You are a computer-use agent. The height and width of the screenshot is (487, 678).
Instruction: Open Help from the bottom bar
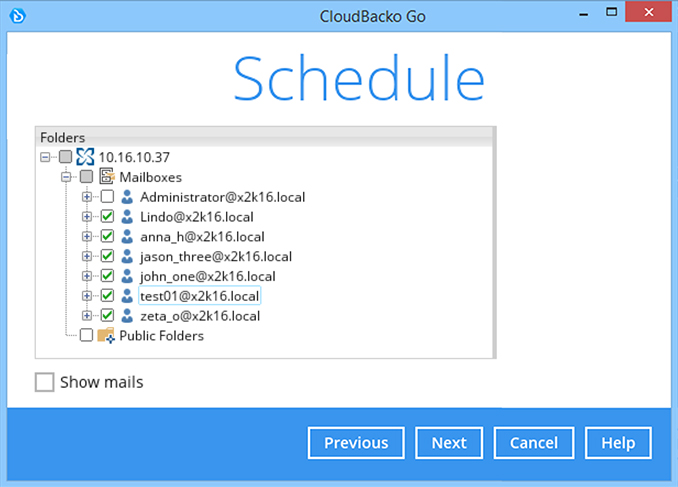618,443
